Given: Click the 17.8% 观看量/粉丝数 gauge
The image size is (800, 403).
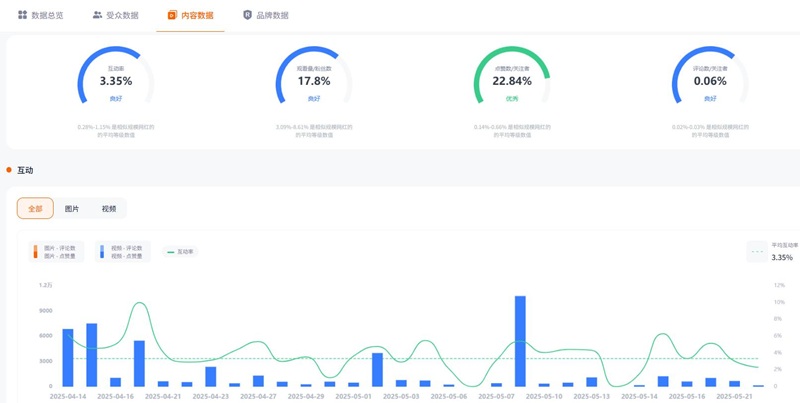Looking at the screenshot, I should (314, 80).
